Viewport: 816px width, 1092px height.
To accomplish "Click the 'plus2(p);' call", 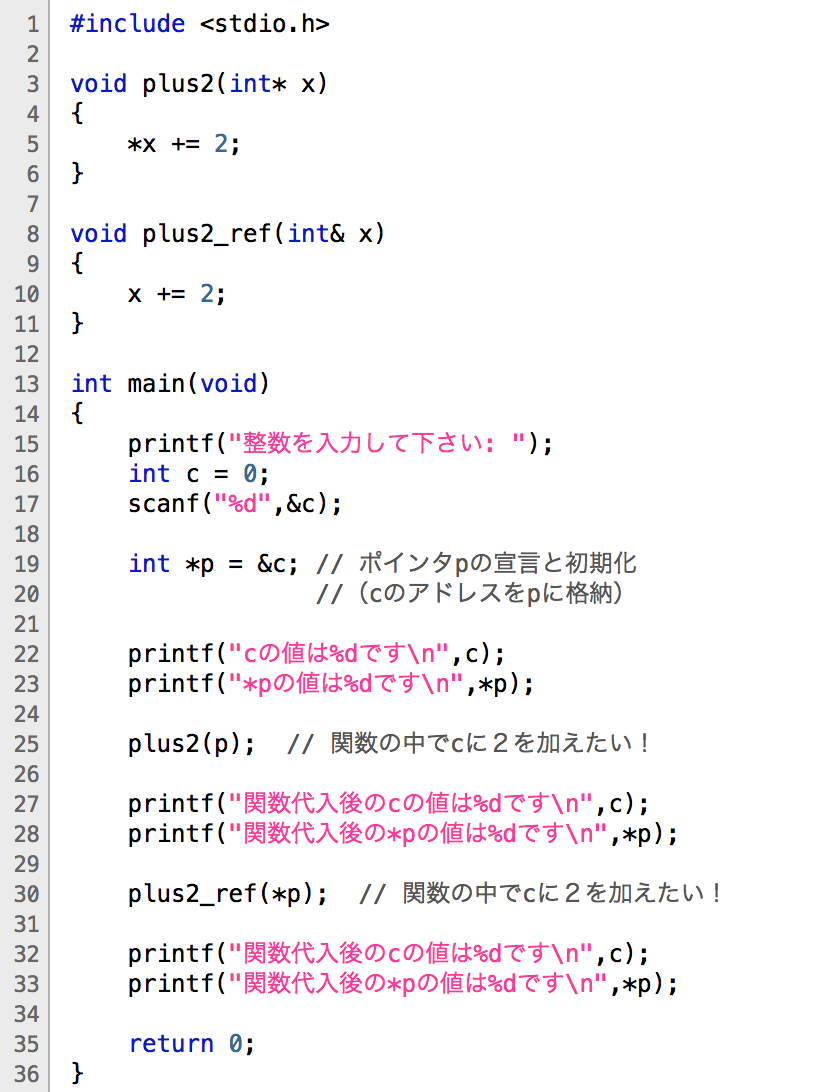I will coord(191,744).
